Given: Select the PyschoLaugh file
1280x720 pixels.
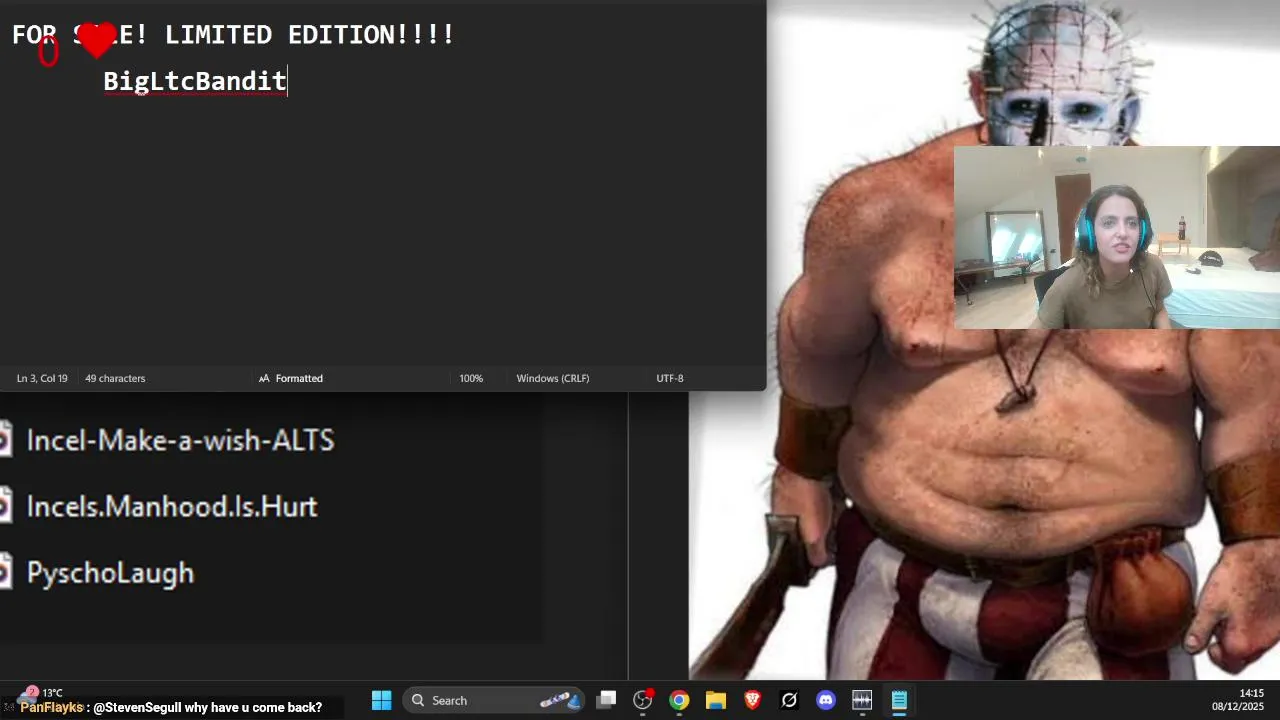Looking at the screenshot, I should pyautogui.click(x=110, y=573).
